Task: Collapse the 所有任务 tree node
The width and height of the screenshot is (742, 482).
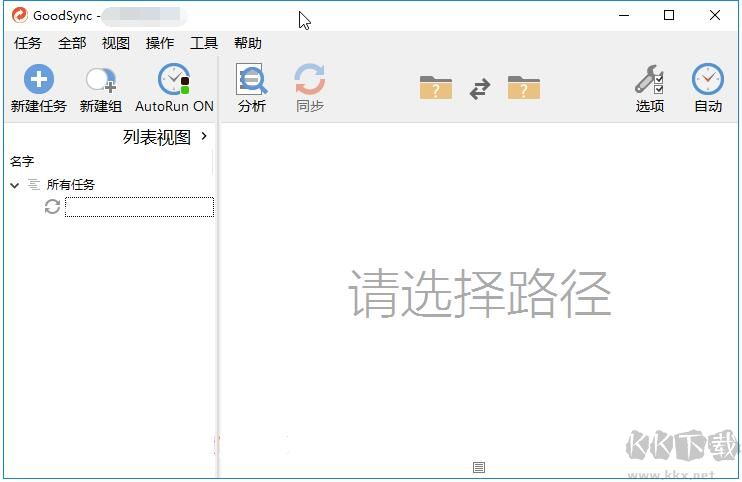Action: tap(15, 185)
